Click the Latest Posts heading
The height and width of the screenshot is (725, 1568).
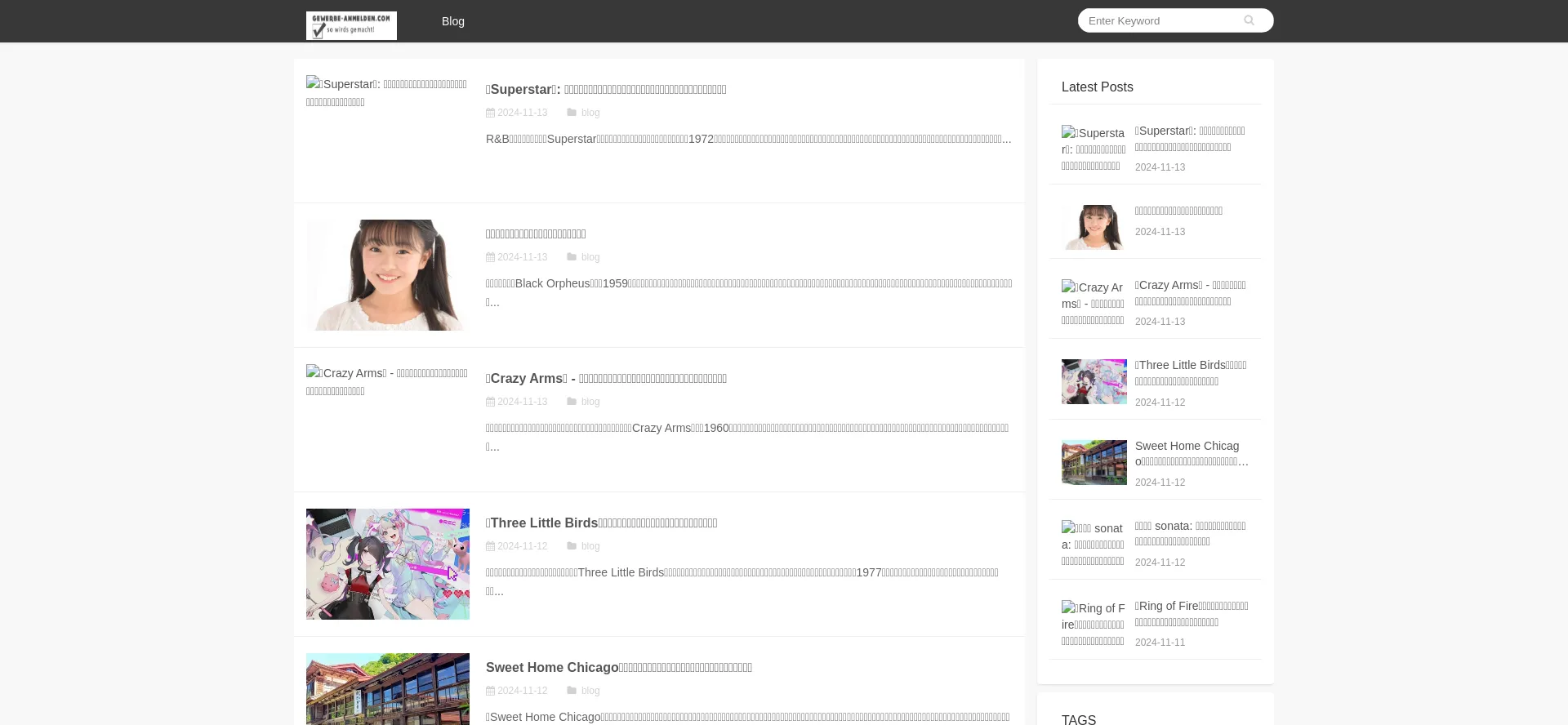tap(1098, 87)
